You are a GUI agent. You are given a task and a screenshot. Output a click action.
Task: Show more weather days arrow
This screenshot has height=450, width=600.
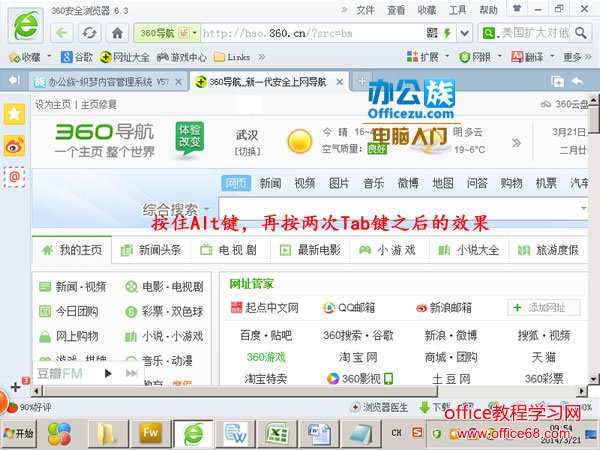(516, 143)
